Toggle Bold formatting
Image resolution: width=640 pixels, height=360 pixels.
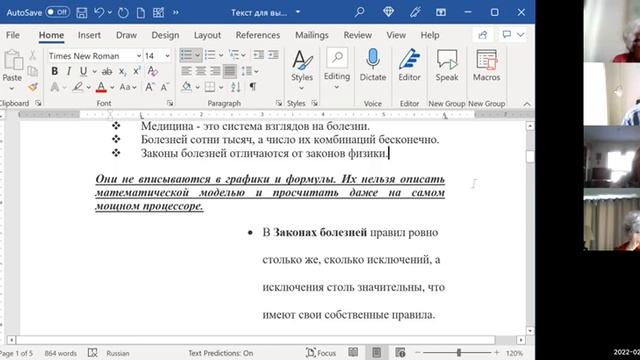tap(54, 71)
